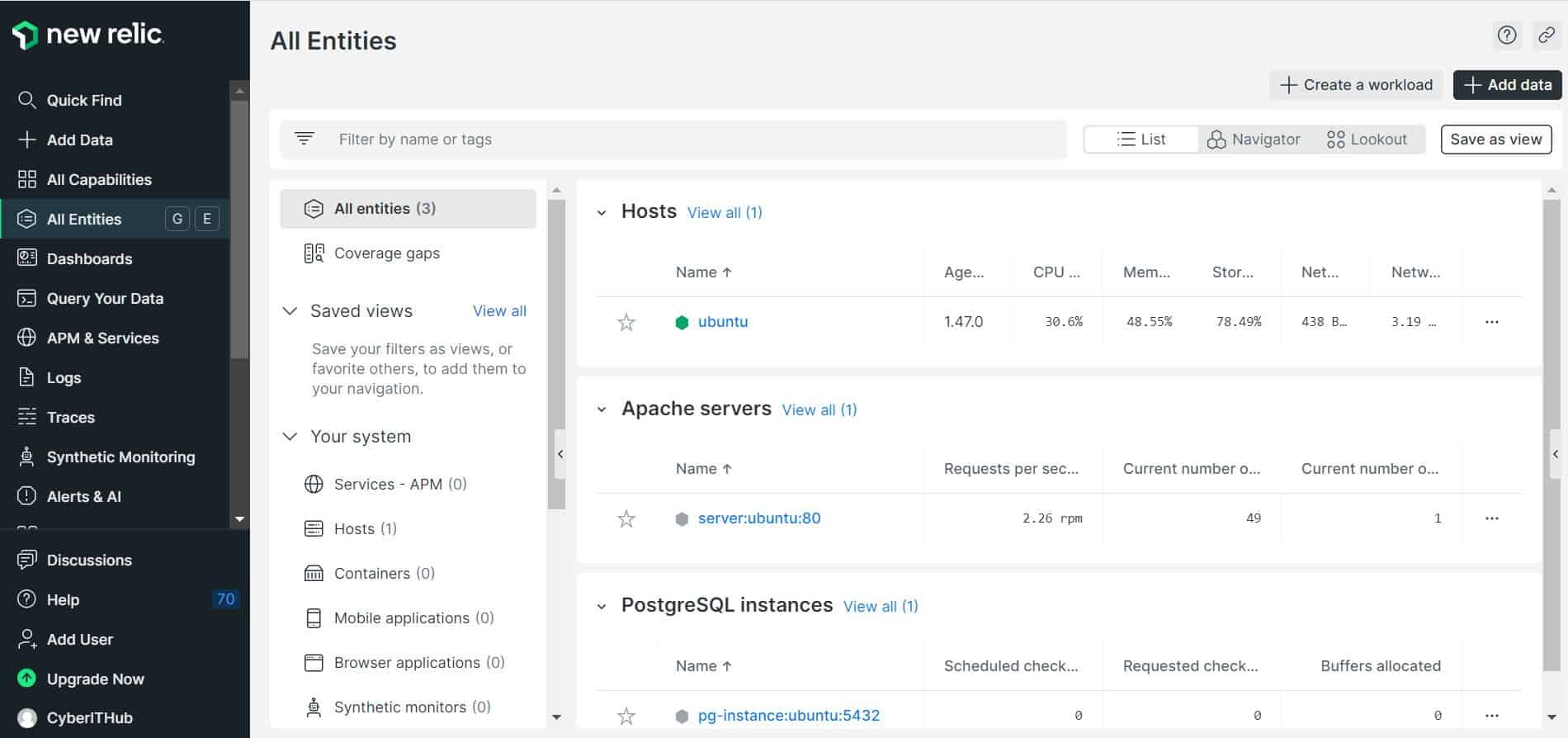1568x738 pixels.
Task: Select All entities (3) item
Action: pos(408,209)
